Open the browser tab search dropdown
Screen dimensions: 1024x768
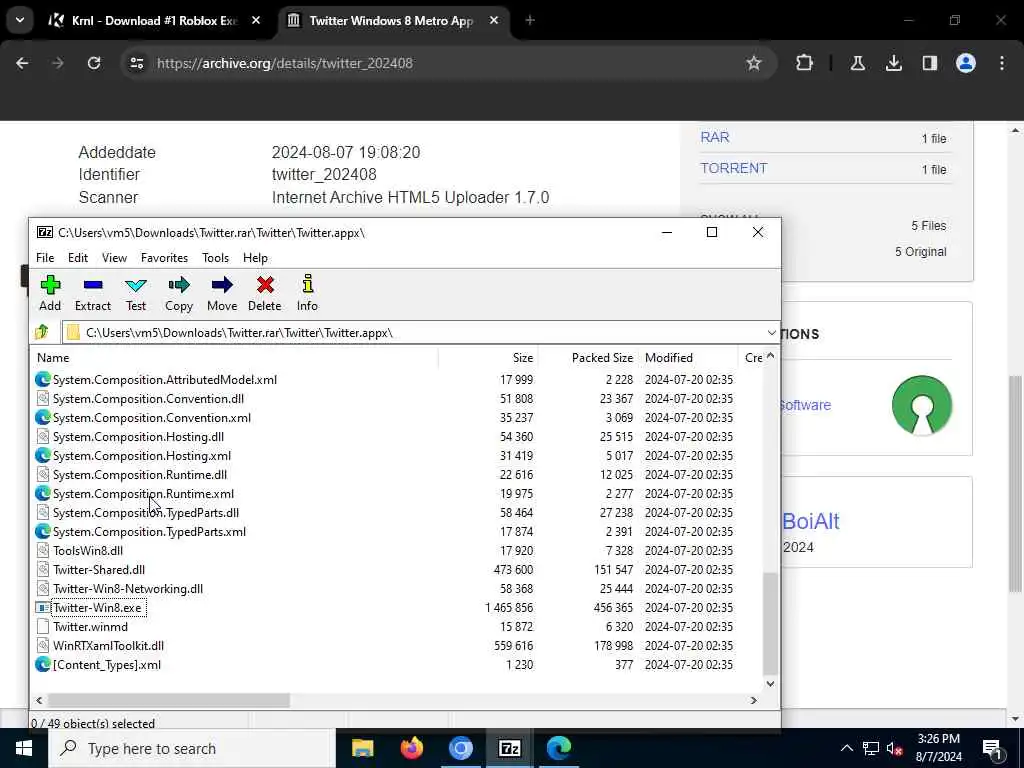point(20,20)
